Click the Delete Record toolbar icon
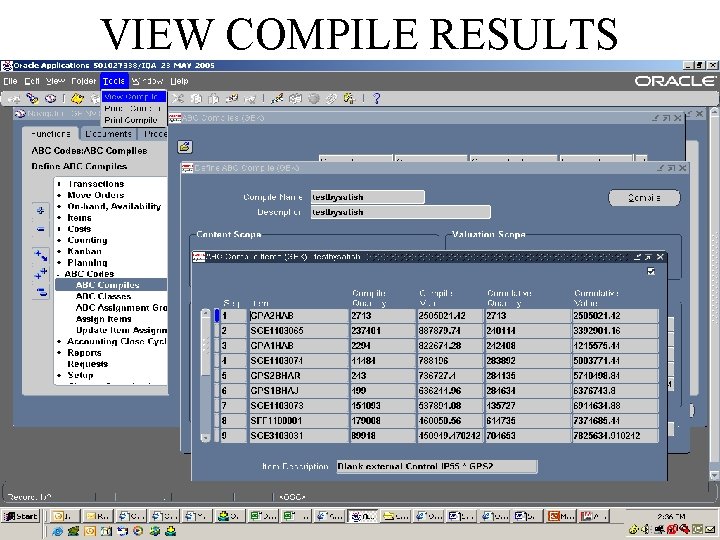720x540 pixels. [x=250, y=98]
